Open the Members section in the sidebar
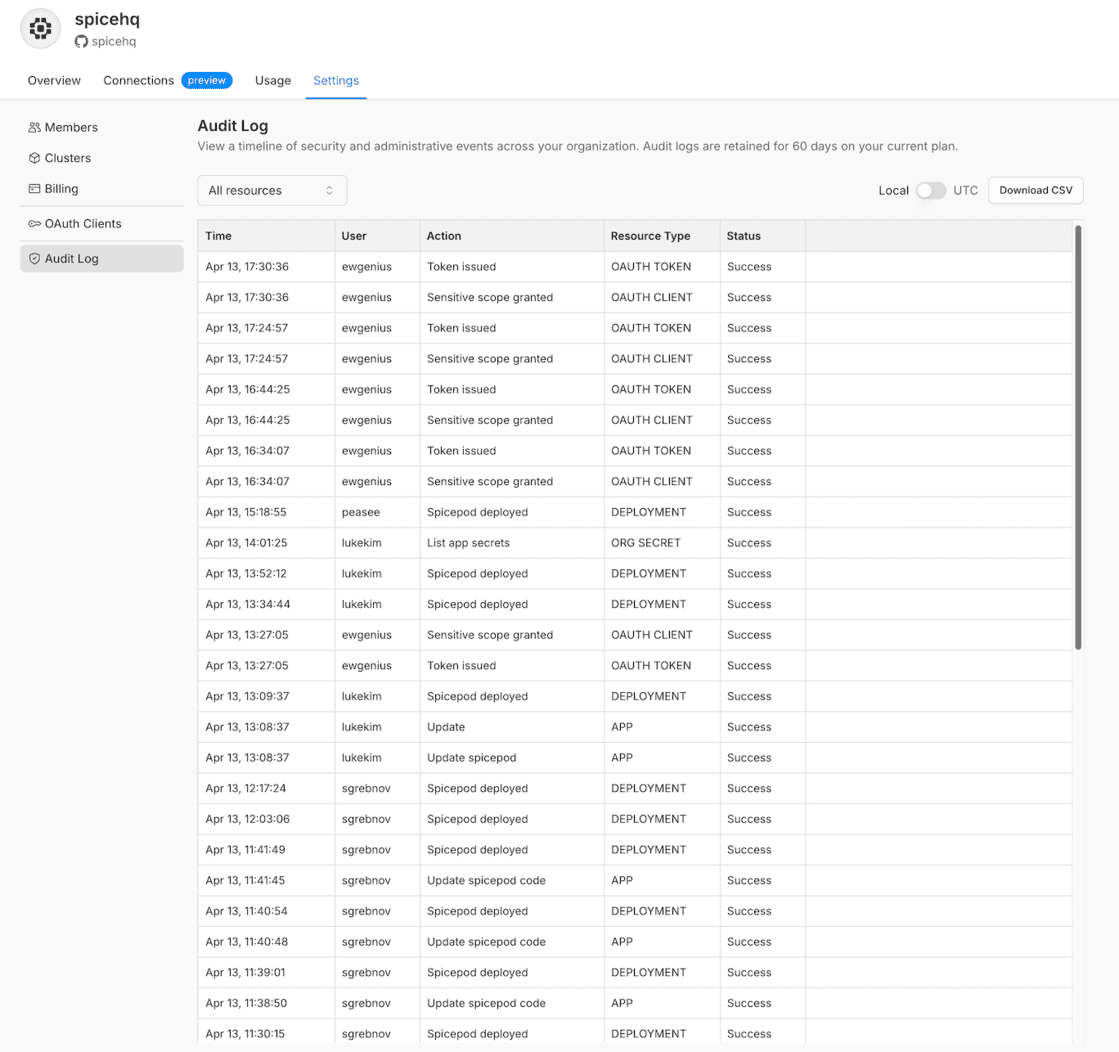Image resolution: width=1119 pixels, height=1052 pixels. (71, 127)
